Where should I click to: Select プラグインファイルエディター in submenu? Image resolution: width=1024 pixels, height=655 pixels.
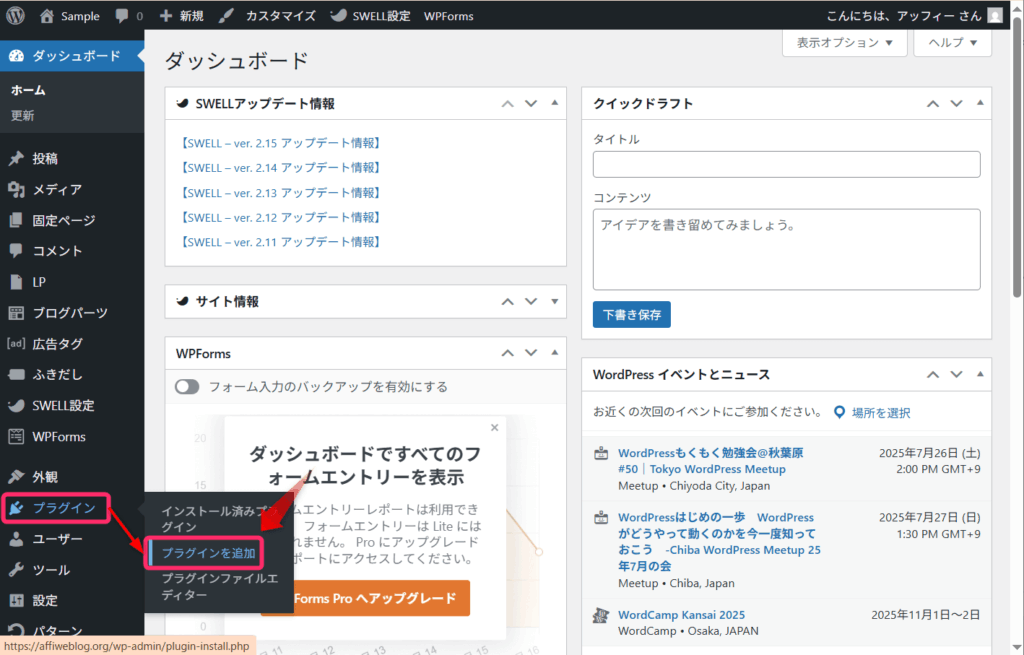coord(219,586)
